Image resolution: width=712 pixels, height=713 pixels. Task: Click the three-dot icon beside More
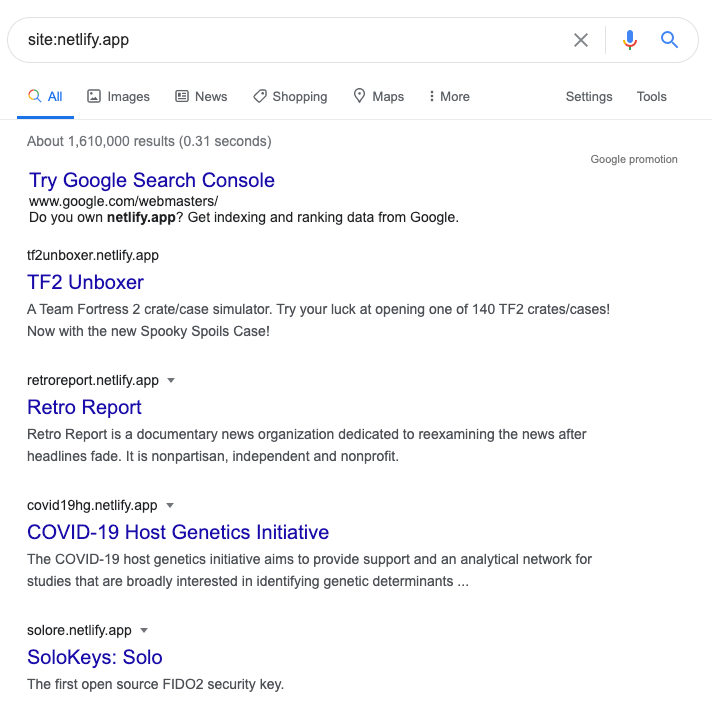431,96
